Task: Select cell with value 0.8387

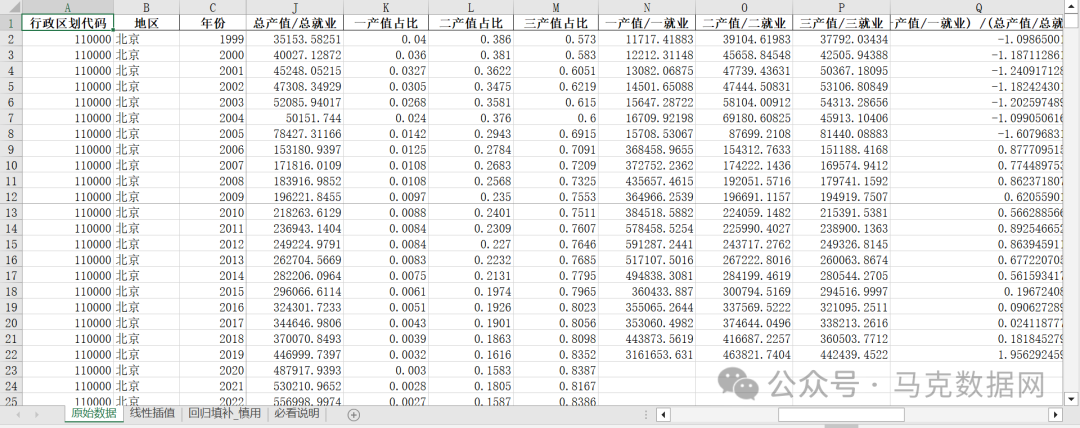Action: pyautogui.click(x=556, y=371)
